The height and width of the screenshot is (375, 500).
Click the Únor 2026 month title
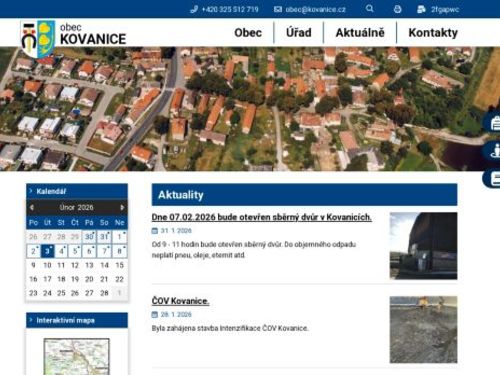pyautogui.click(x=76, y=207)
